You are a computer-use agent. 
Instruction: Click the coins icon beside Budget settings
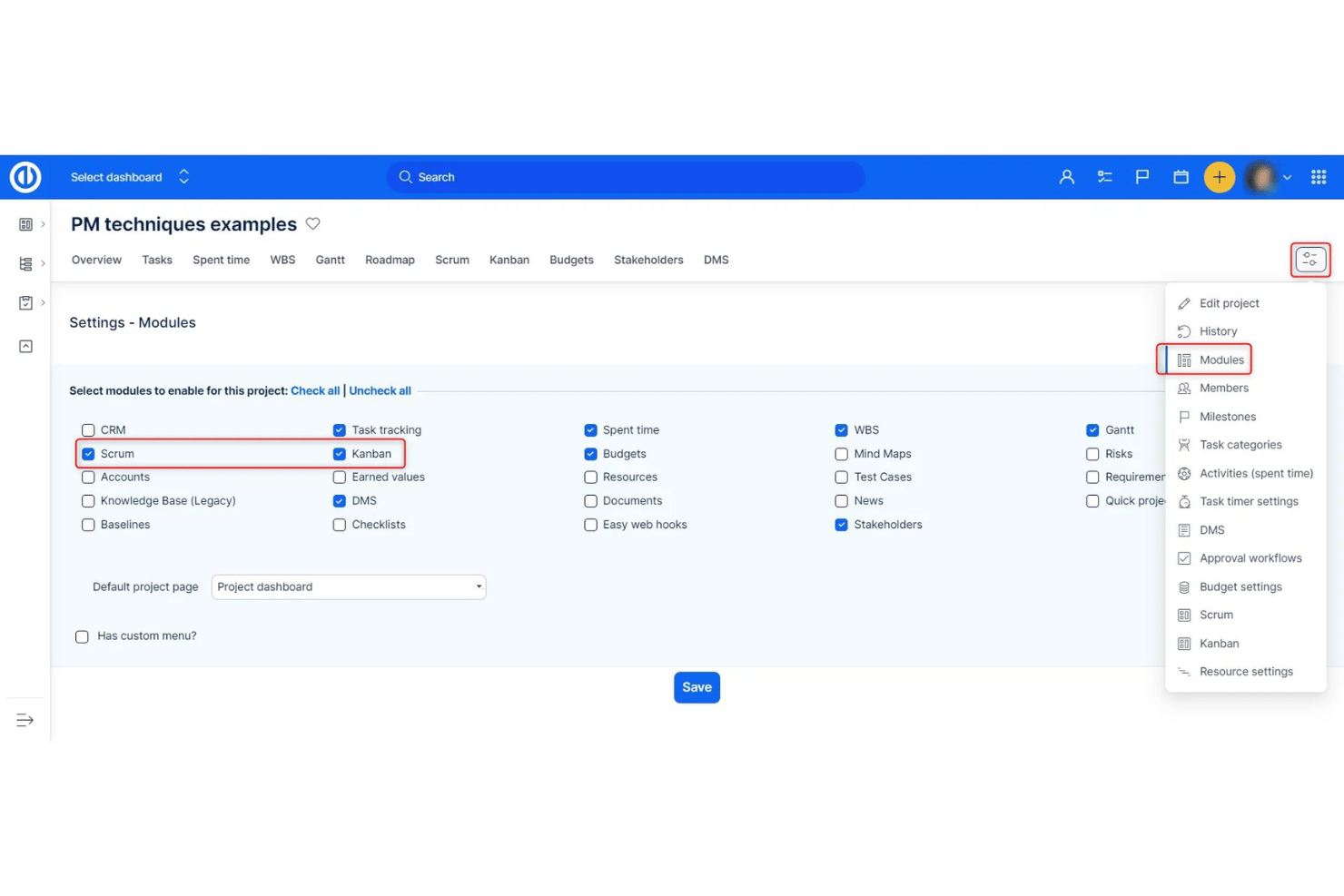click(1184, 586)
